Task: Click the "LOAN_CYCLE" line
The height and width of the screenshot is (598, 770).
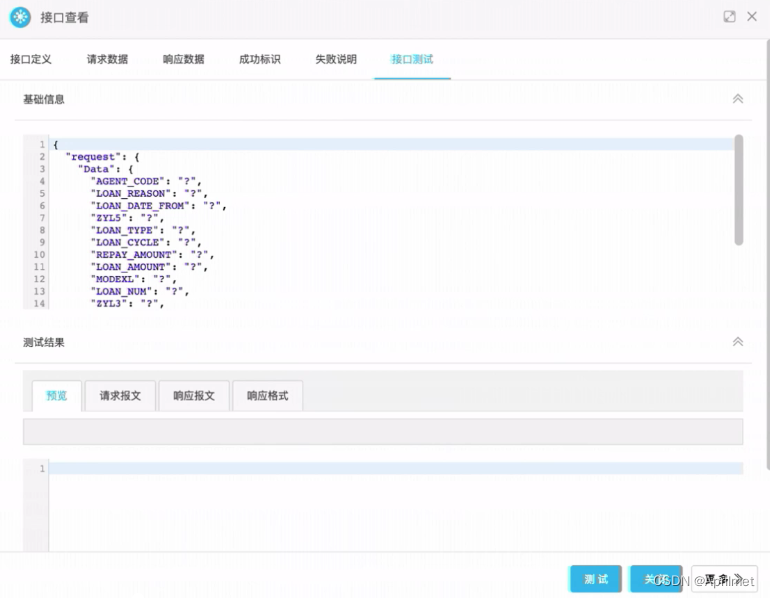Action: 145,243
